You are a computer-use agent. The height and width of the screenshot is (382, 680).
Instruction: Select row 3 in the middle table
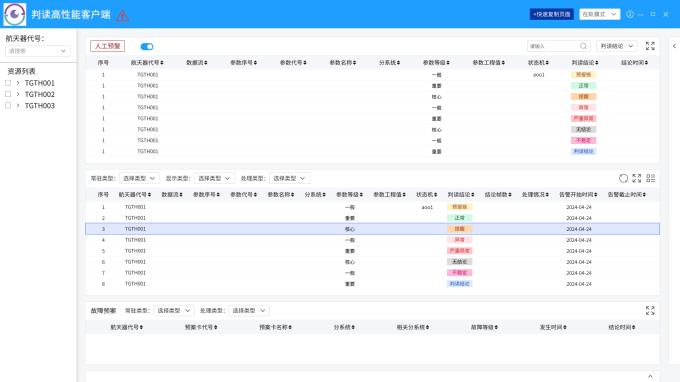(x=373, y=229)
